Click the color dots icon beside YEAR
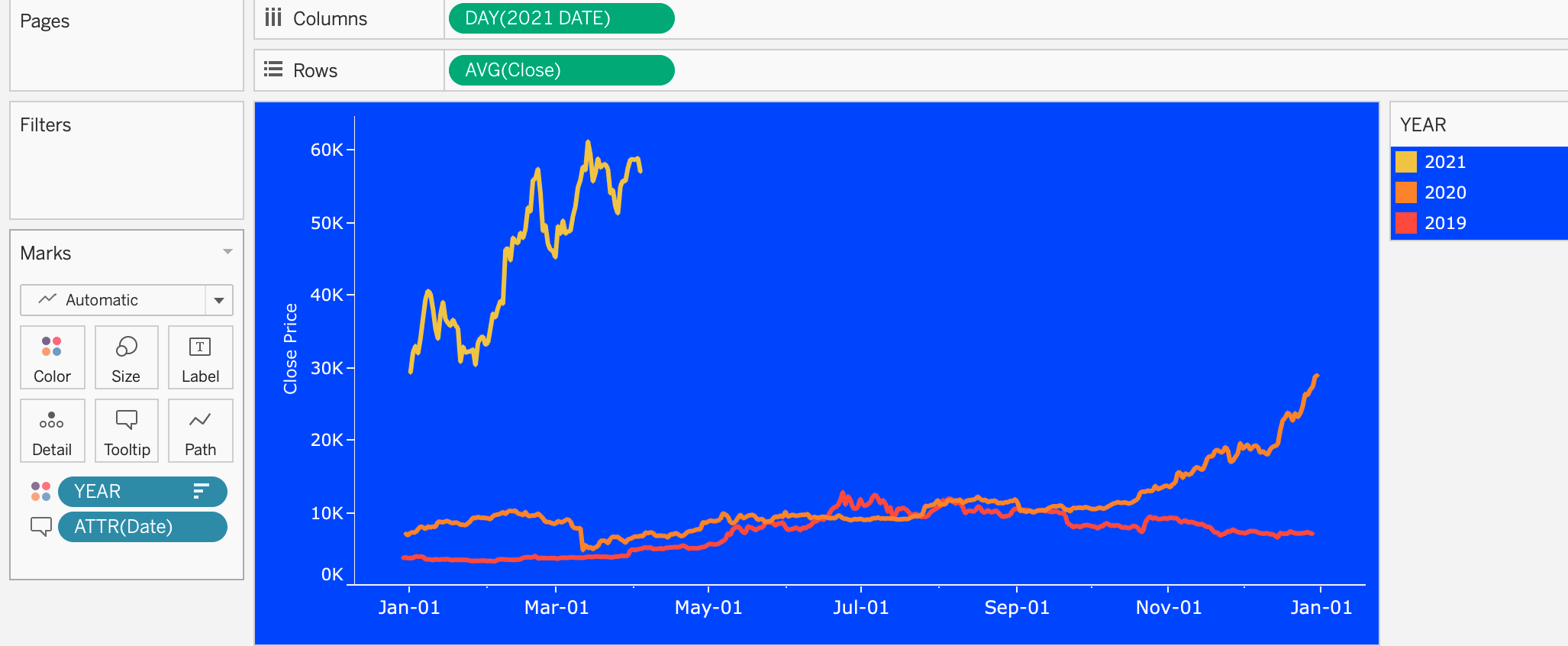 pos(40,491)
